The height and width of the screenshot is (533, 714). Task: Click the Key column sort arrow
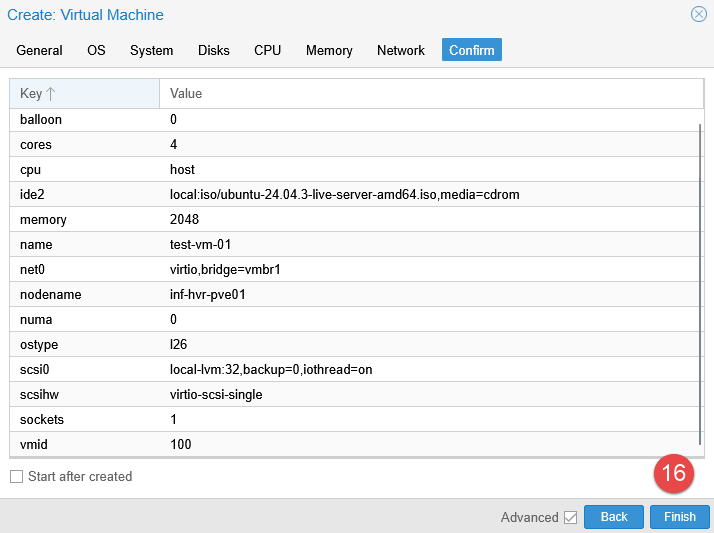51,94
